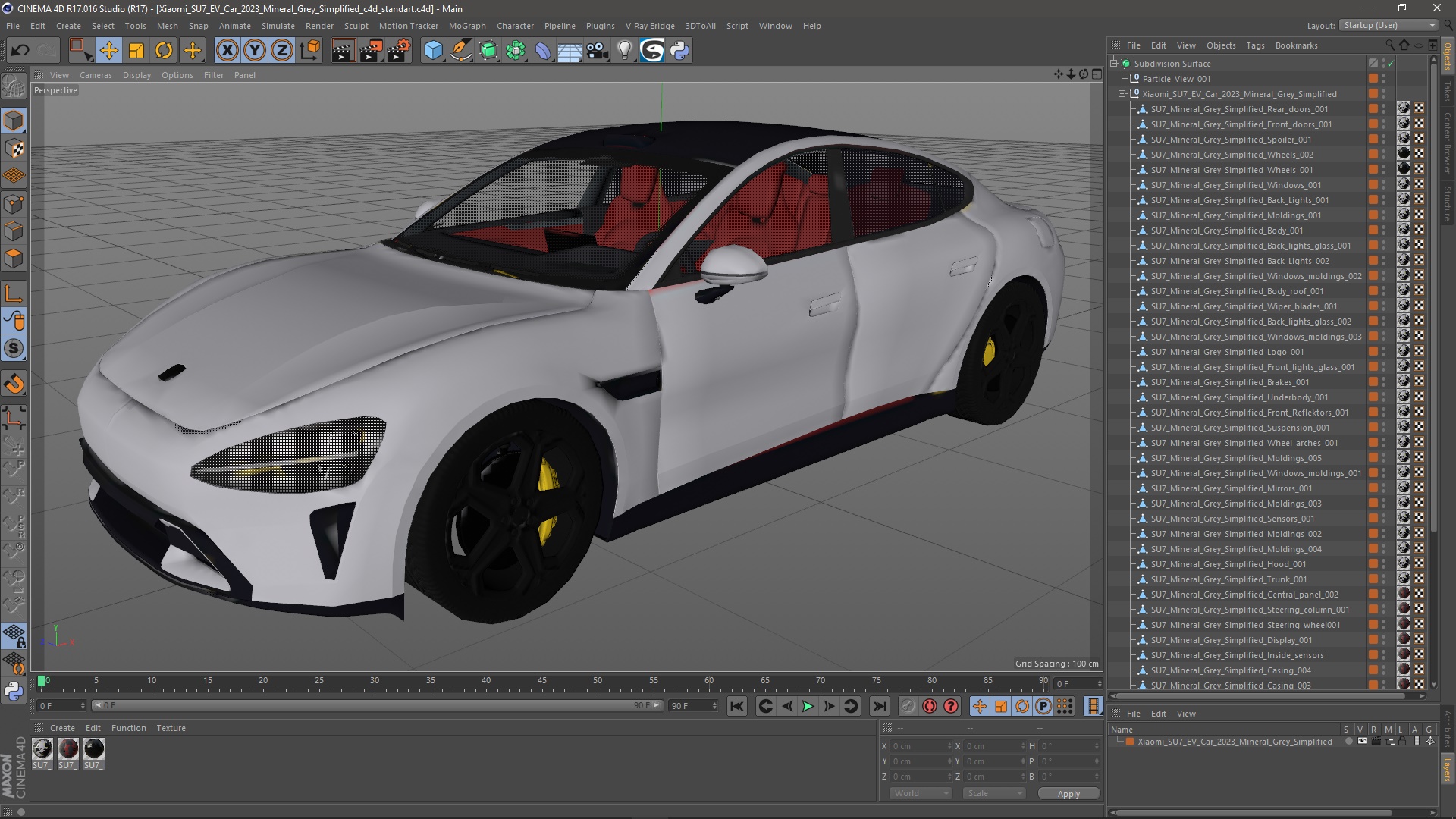
Task: Collapse the Subdivision Surface tree node
Action: coord(1114,64)
